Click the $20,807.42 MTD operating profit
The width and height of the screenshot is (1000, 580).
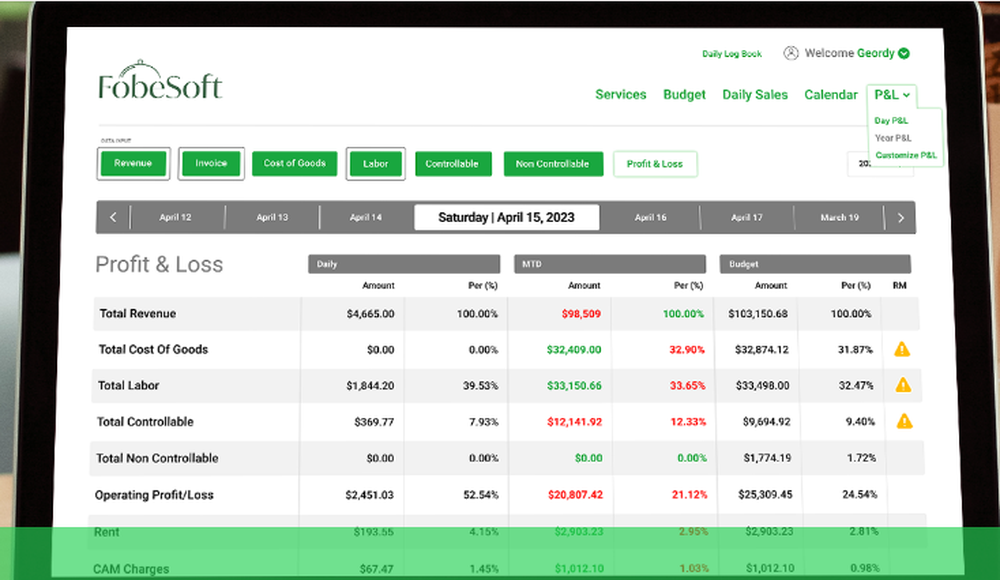click(575, 494)
